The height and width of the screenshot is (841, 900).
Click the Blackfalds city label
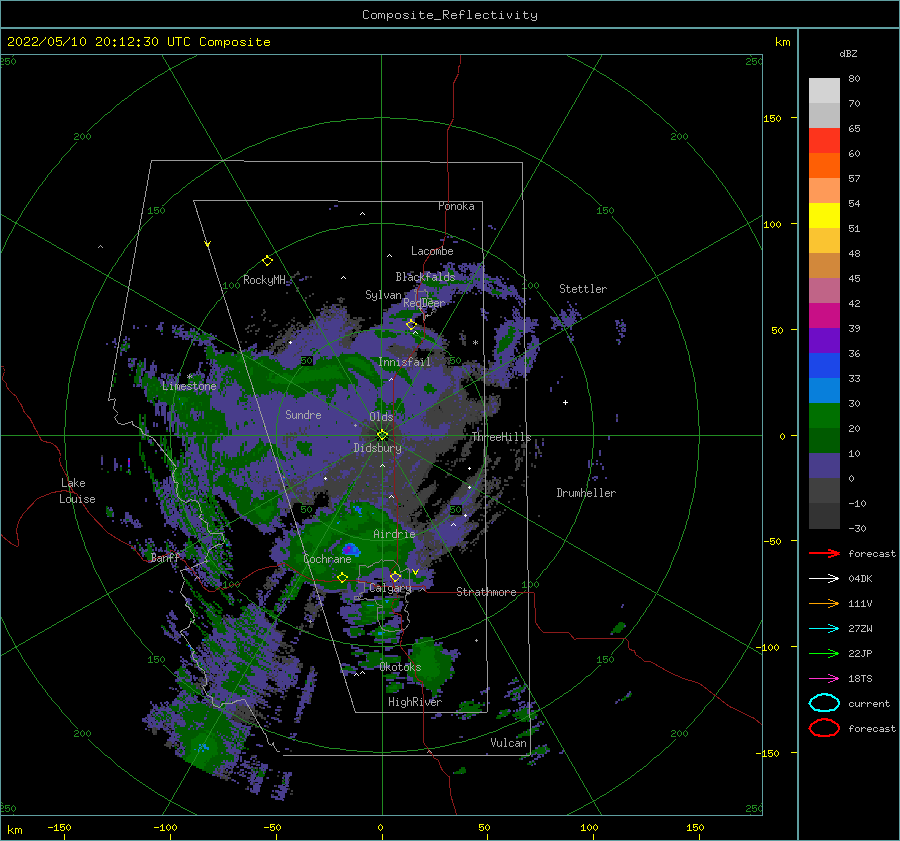(x=425, y=277)
